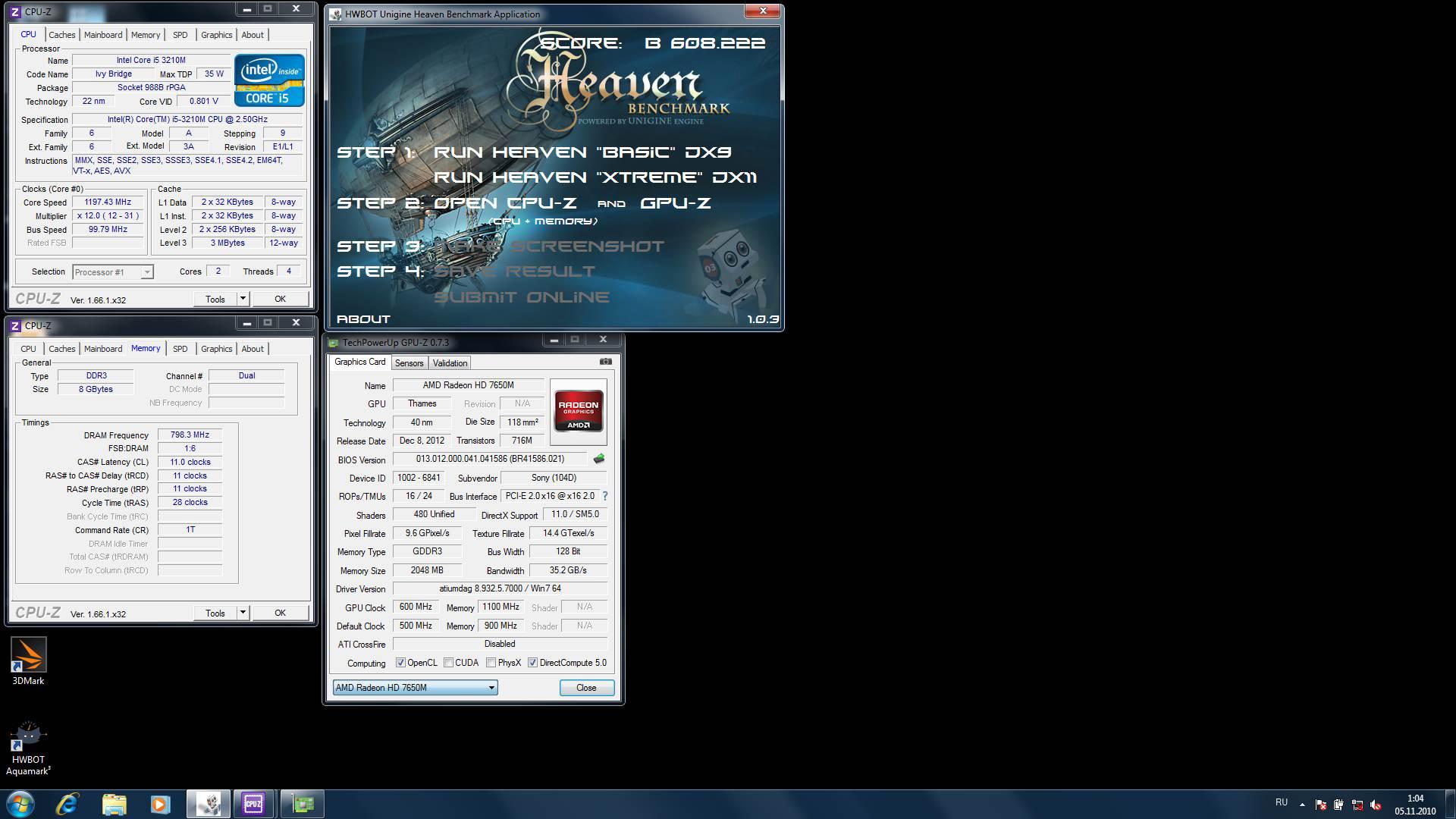The image size is (1456, 819).
Task: Switch to HWBOT Heaven app in taskbar
Action: [209, 804]
